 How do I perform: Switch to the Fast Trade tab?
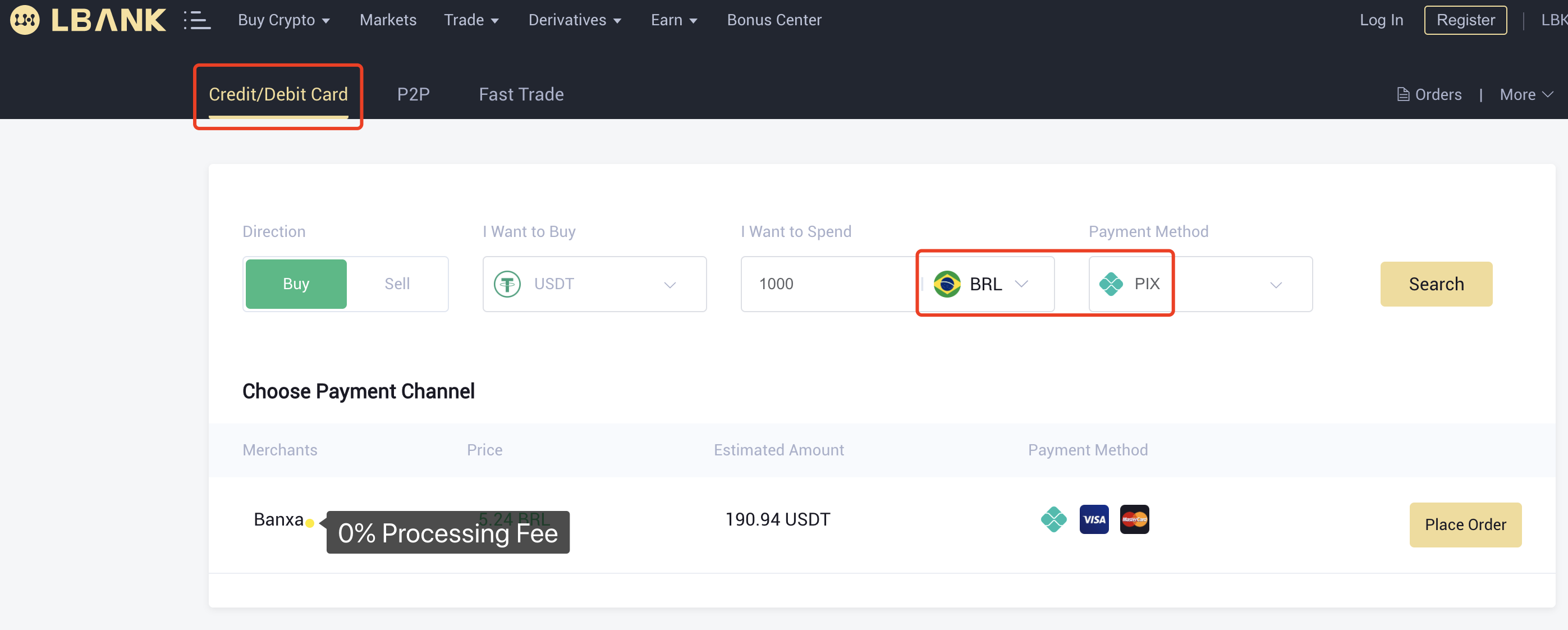coord(521,94)
